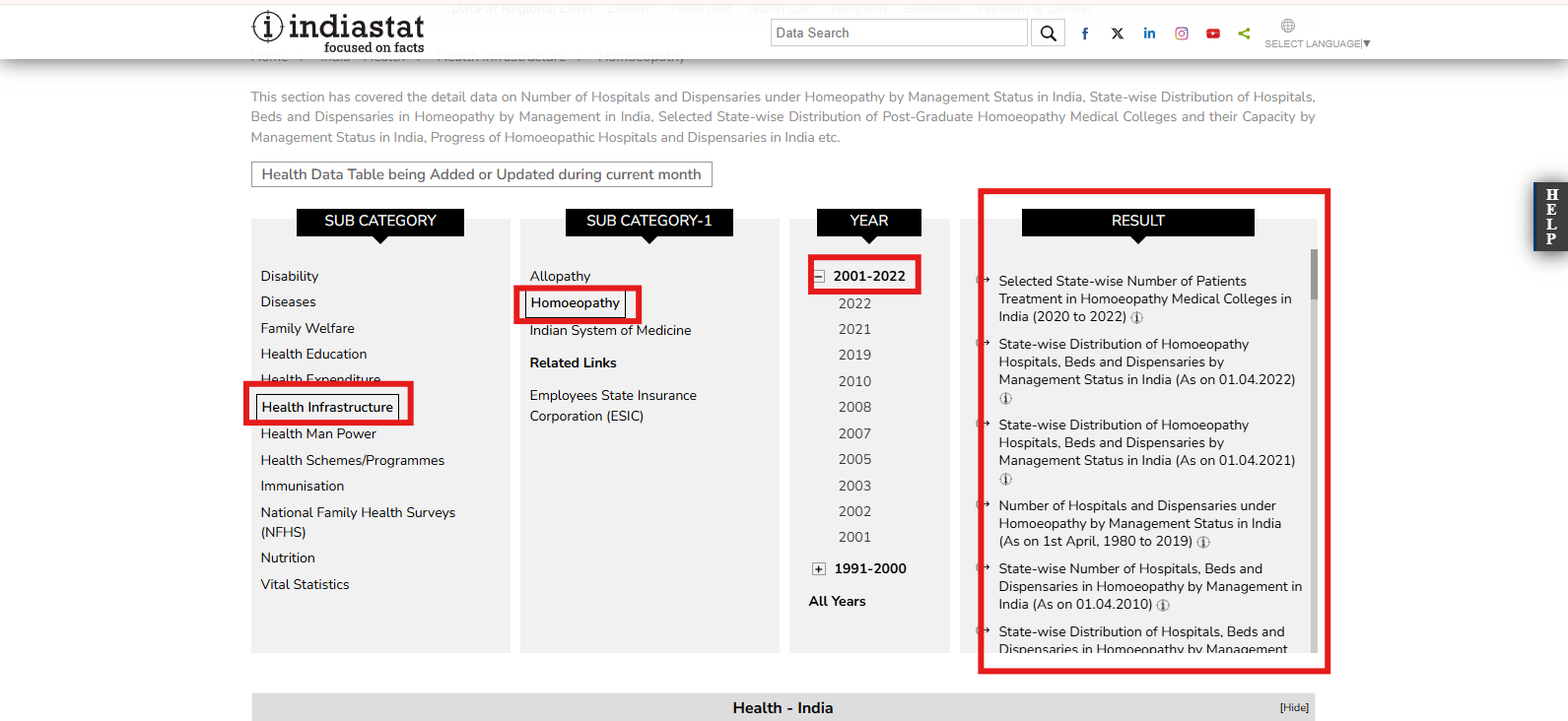Open the LinkedIn icon
This screenshot has width=1568, height=721.
1149,33
